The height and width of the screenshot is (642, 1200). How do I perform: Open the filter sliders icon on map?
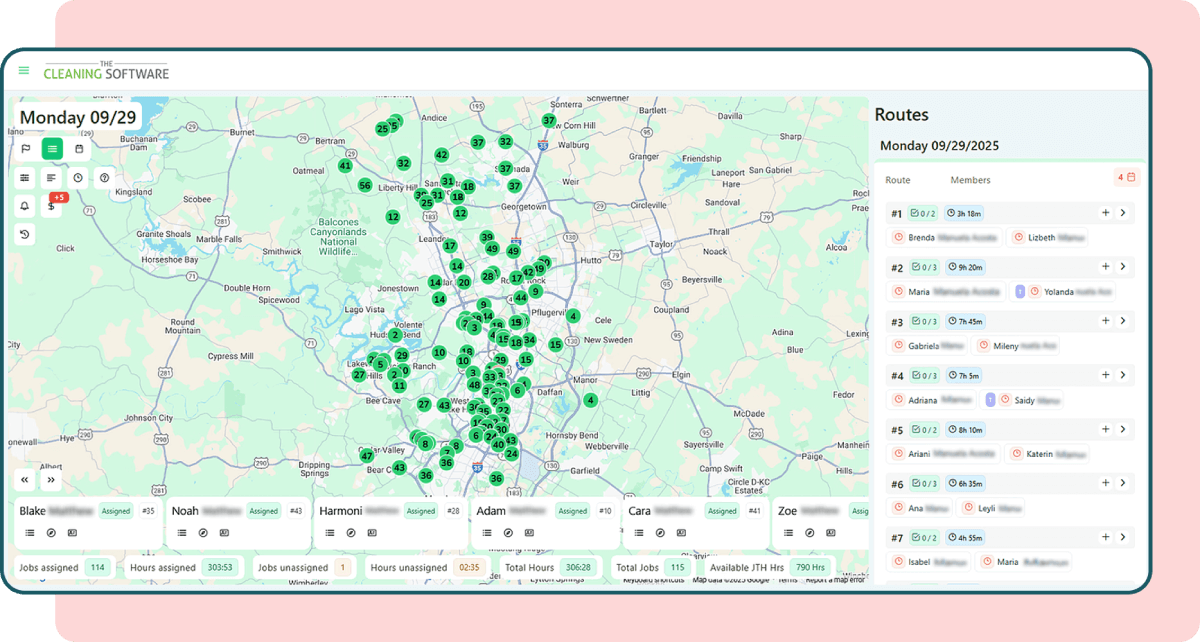26,178
